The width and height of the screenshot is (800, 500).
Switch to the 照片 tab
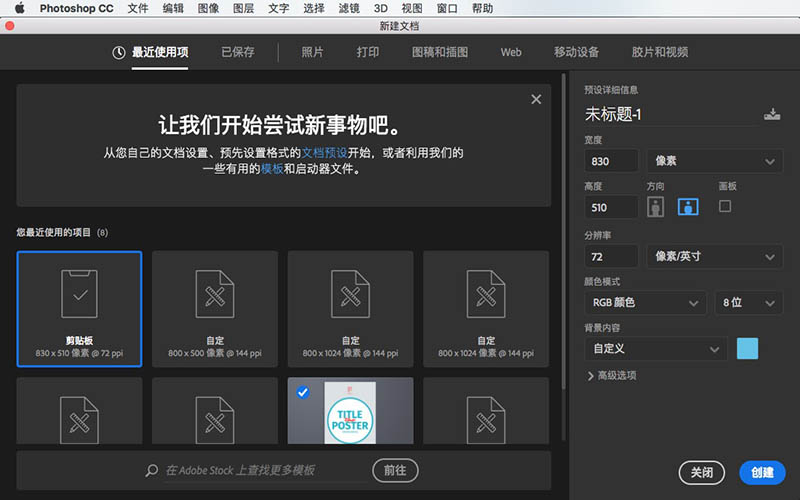click(312, 52)
